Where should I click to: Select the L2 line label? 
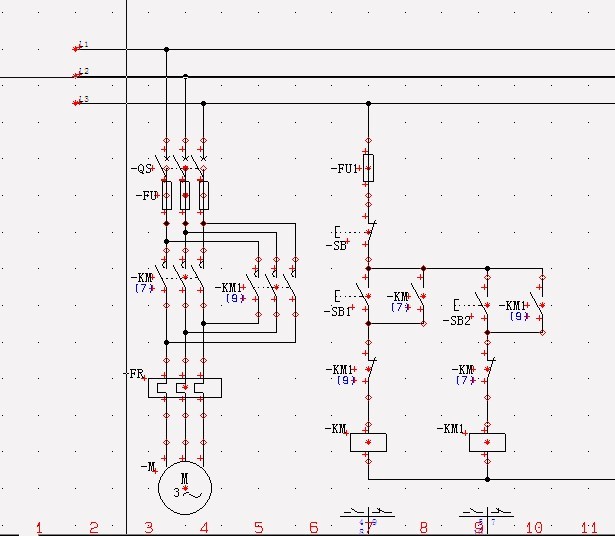coord(83,72)
